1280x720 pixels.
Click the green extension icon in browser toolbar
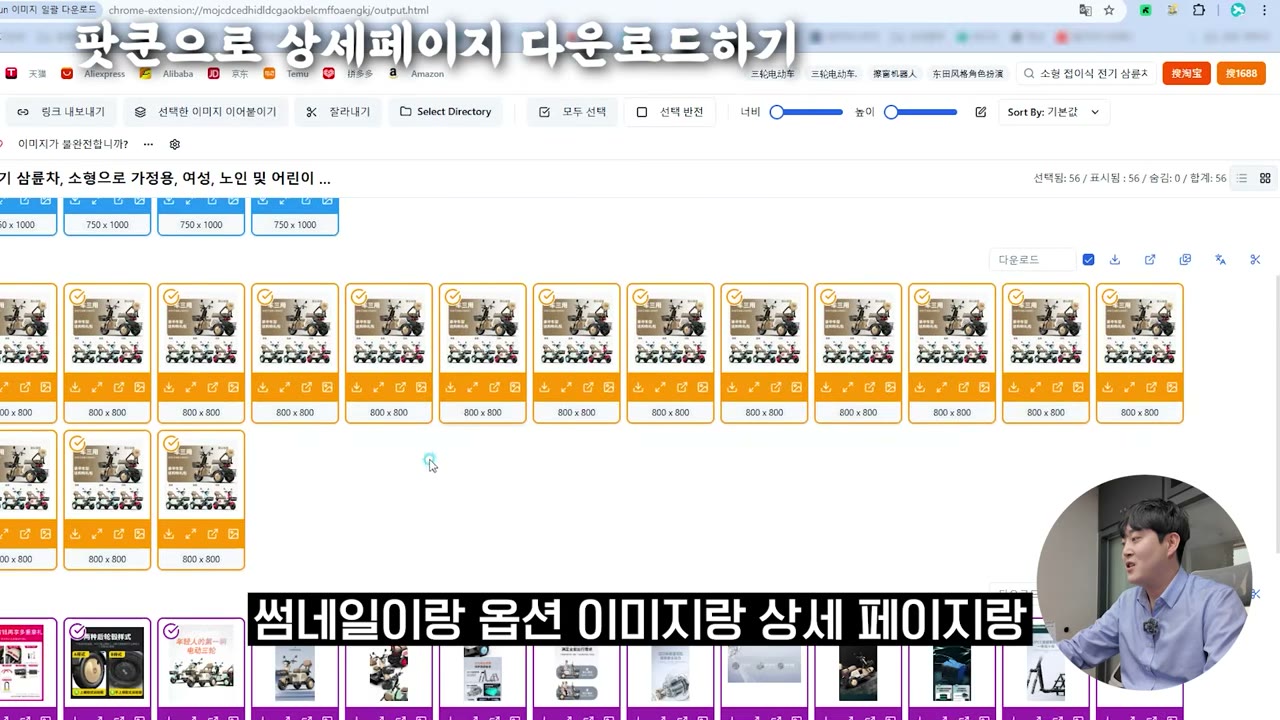(1146, 10)
